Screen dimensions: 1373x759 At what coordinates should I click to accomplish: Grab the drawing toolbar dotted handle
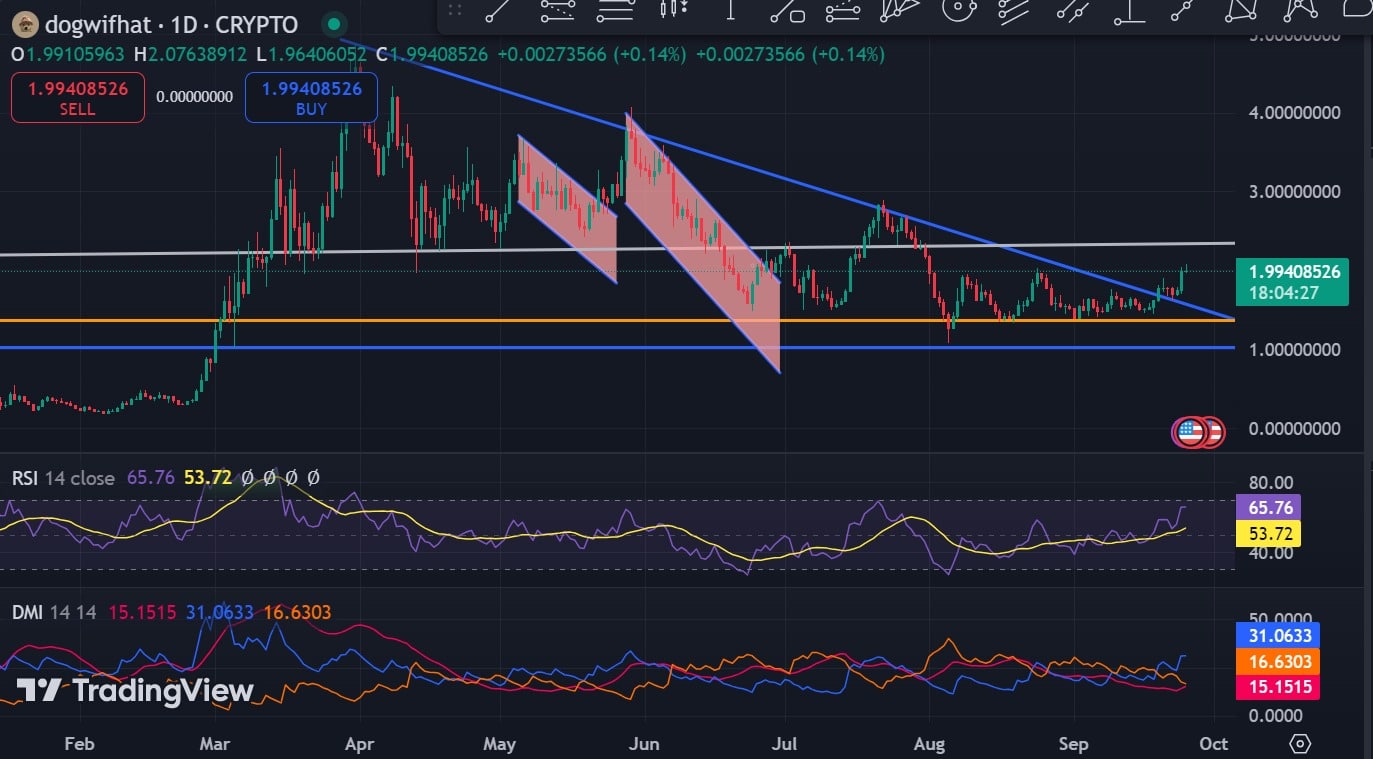[x=455, y=10]
